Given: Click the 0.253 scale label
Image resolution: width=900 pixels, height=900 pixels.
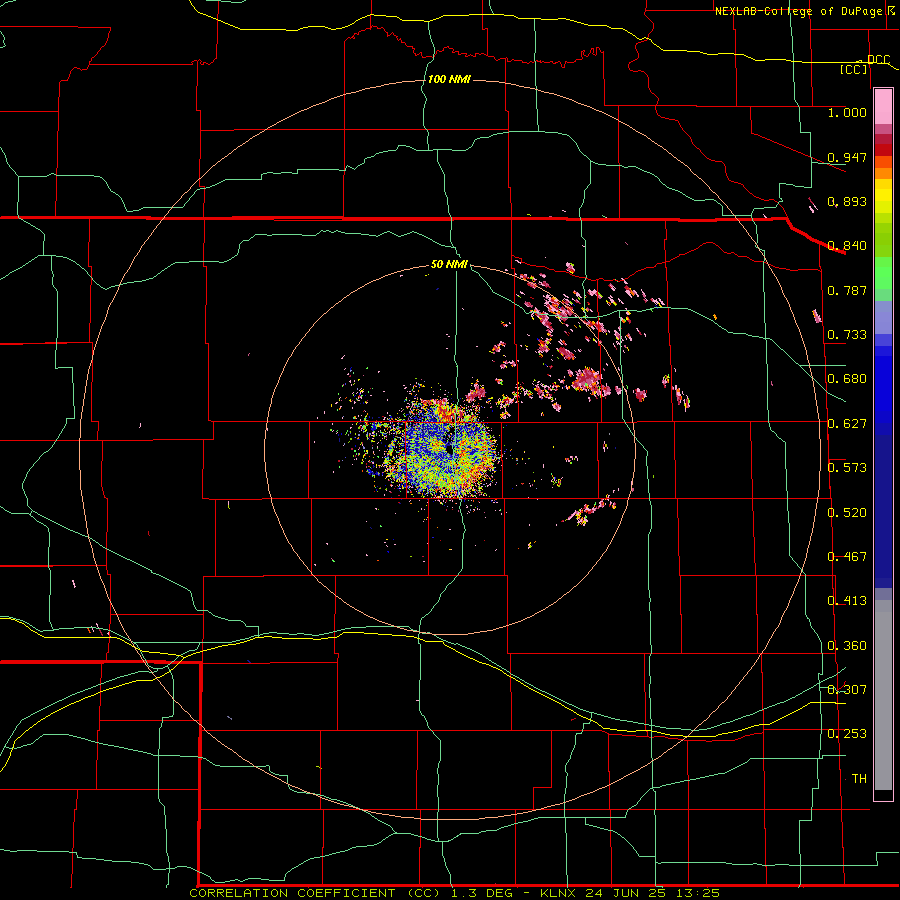Looking at the screenshot, I should coord(847,734).
